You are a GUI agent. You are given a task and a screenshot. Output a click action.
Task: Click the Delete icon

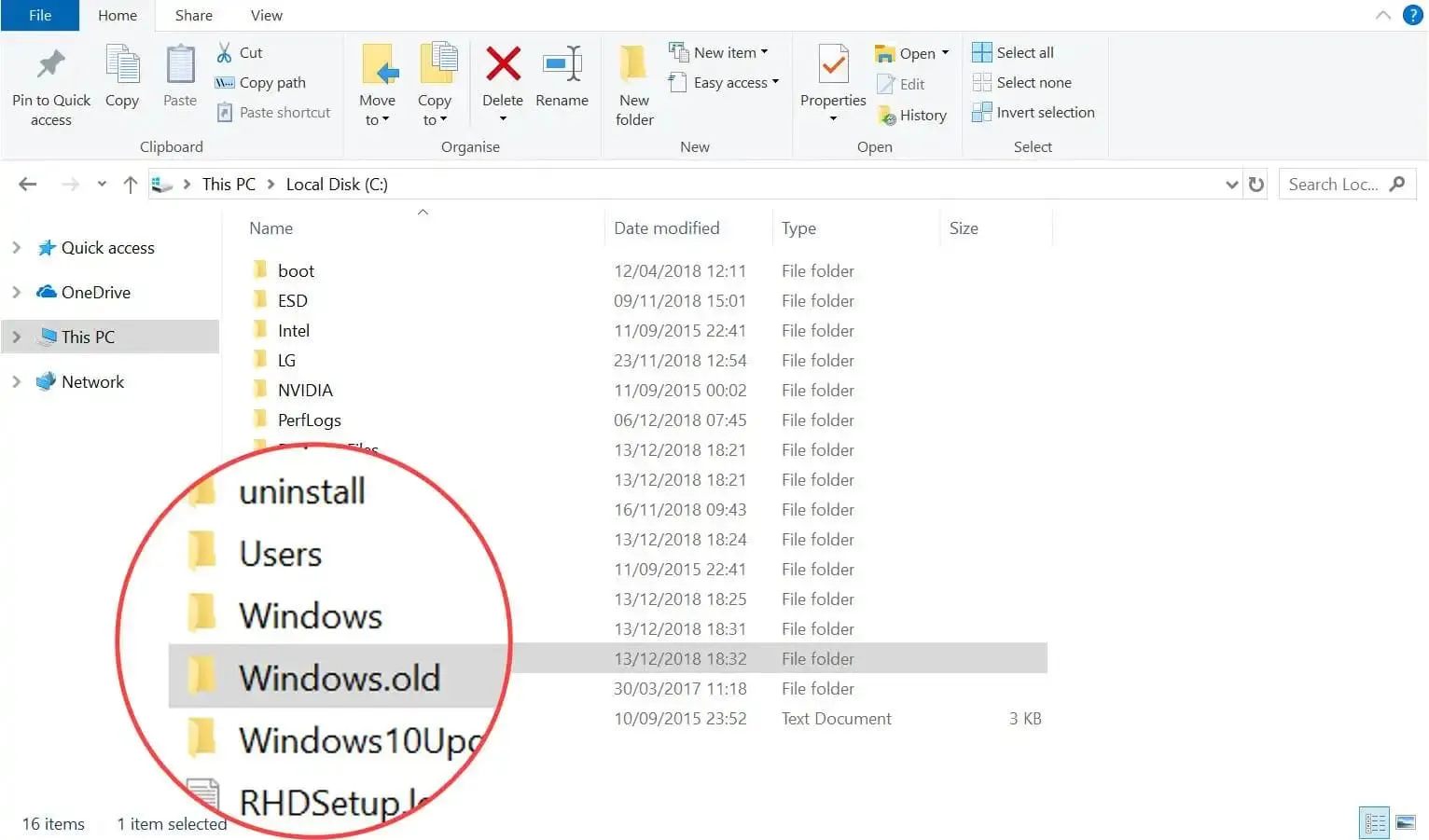pos(503,67)
